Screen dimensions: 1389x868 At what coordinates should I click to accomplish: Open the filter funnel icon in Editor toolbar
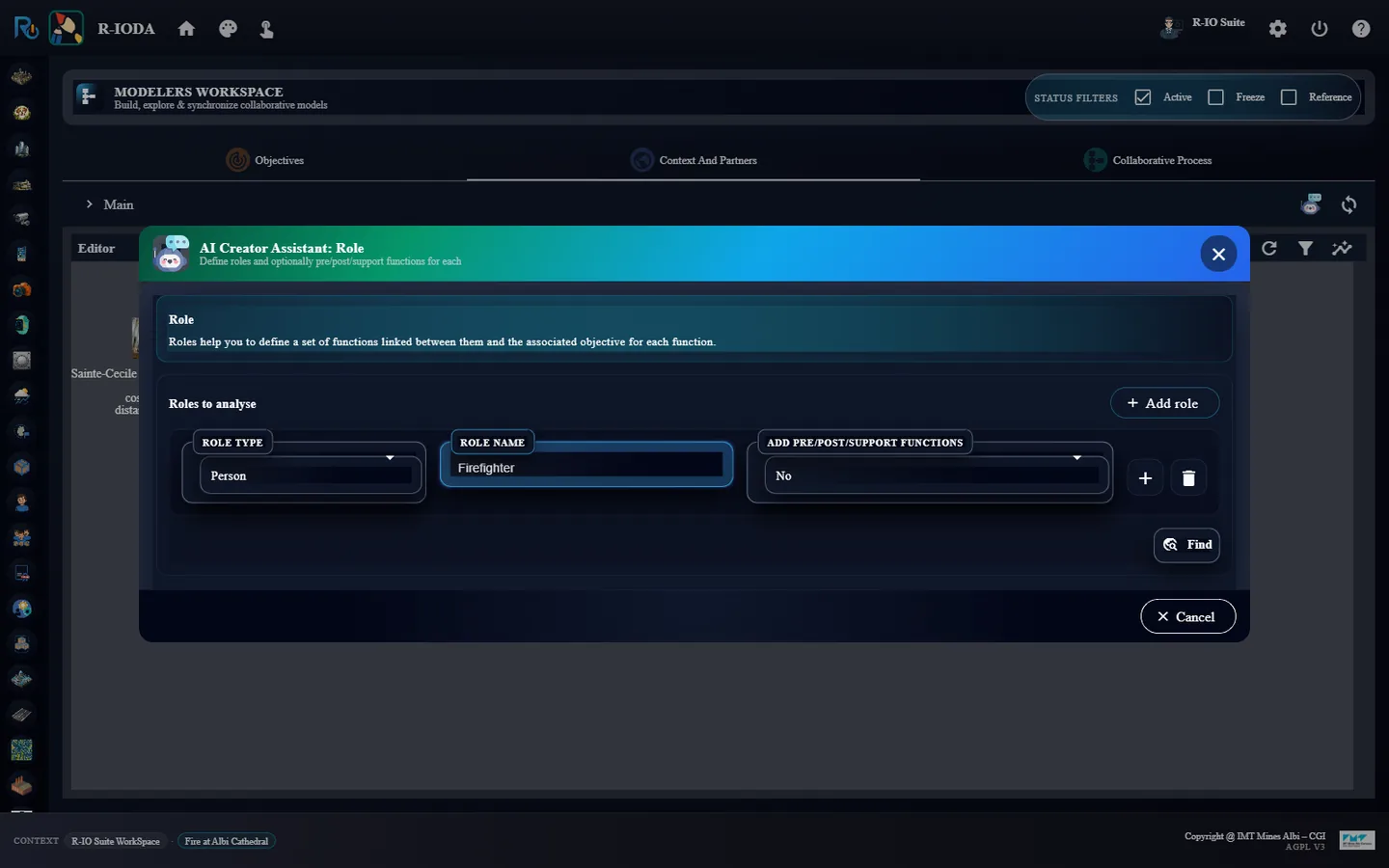tap(1305, 248)
